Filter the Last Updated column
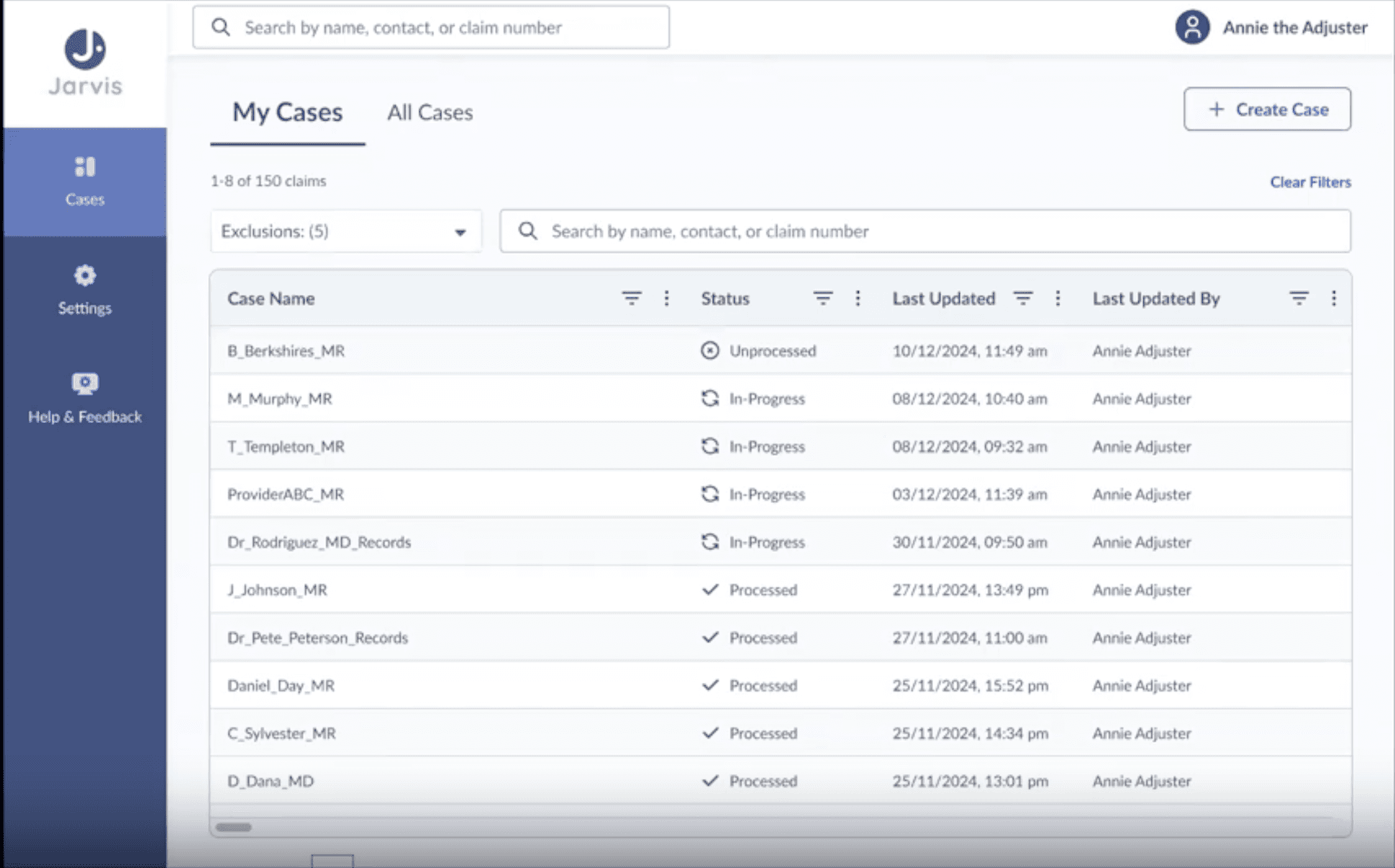The width and height of the screenshot is (1395, 868). point(1023,299)
